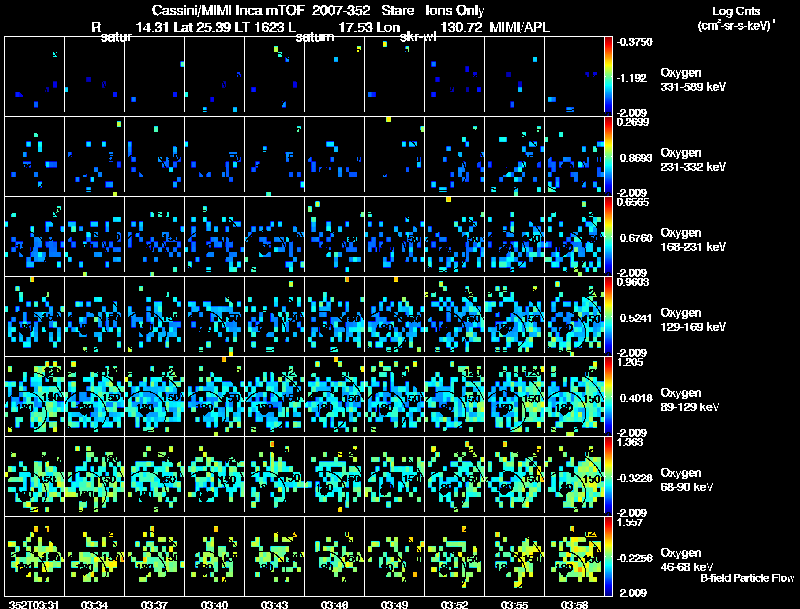The width and height of the screenshot is (800, 609).
Task: Click the 03:58 time label
Action: click(574, 603)
